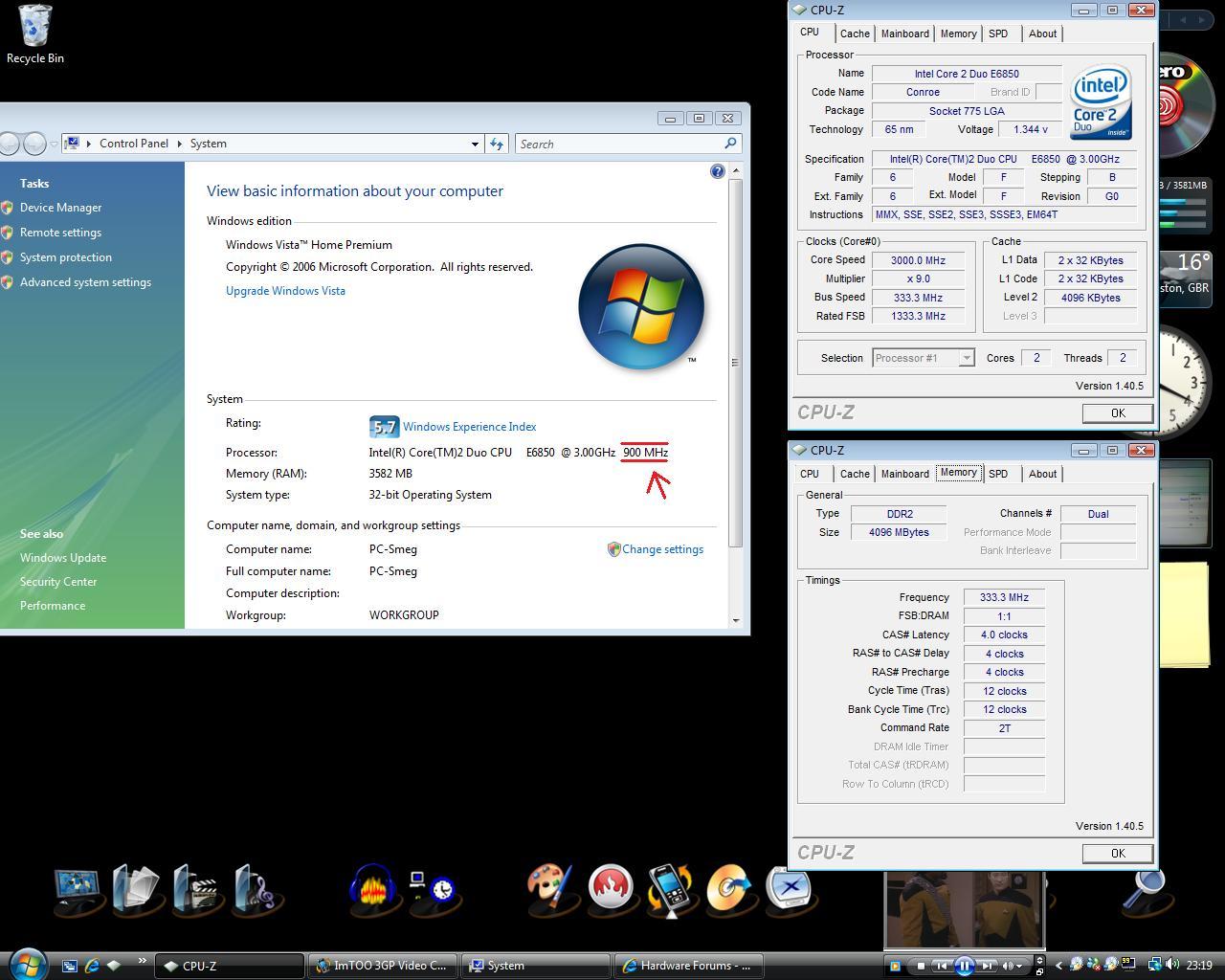
Task: Click the CPU-Z quick launch icon
Action: tap(114, 966)
